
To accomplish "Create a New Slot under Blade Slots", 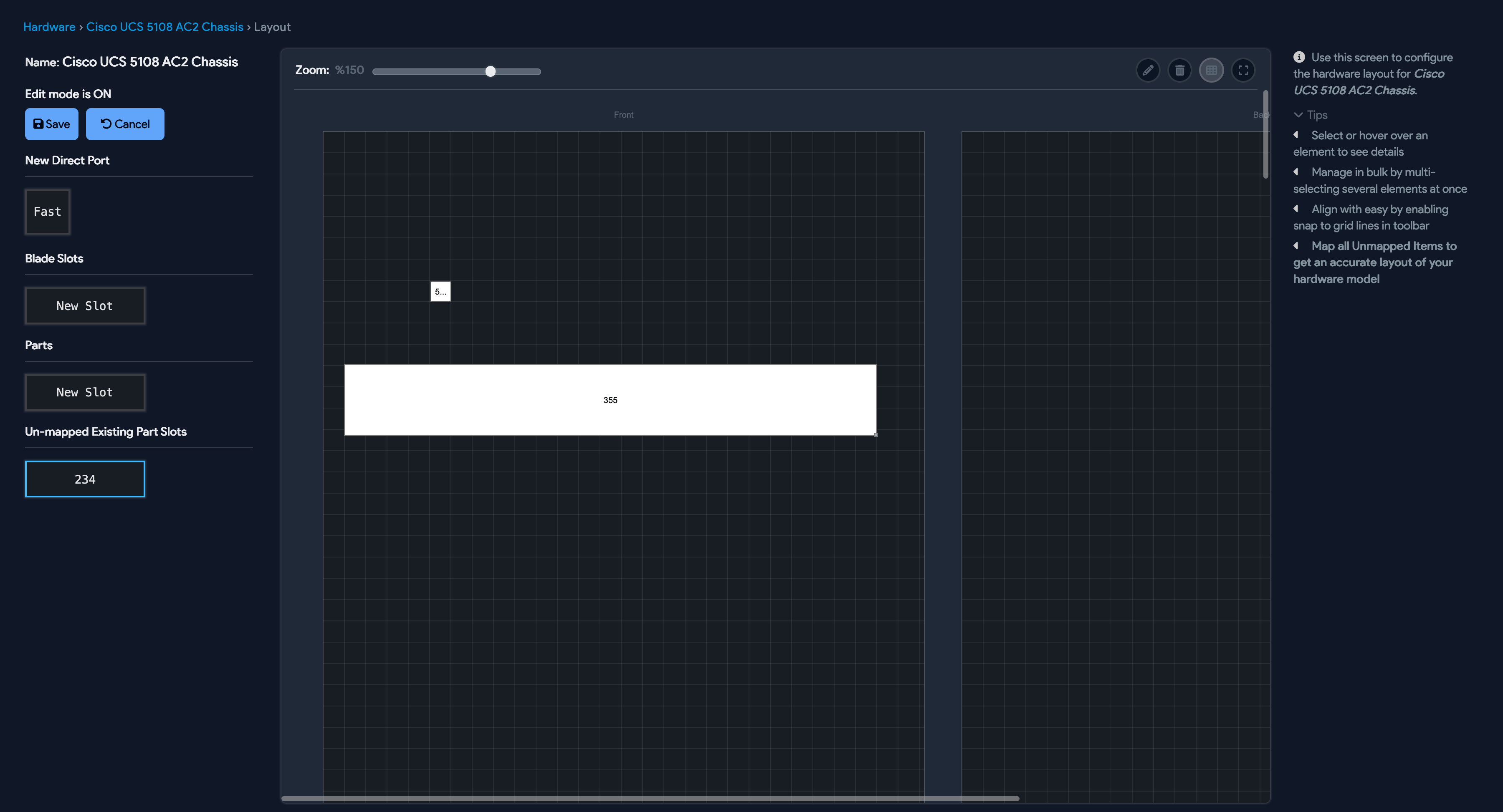I will click(x=85, y=305).
